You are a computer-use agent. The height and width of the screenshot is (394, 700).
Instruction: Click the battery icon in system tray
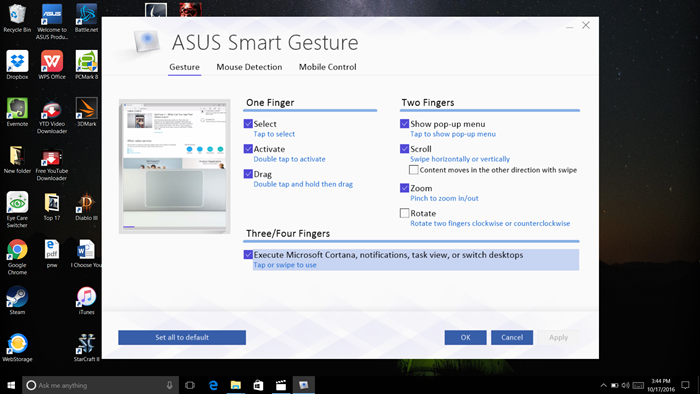[x=615, y=385]
